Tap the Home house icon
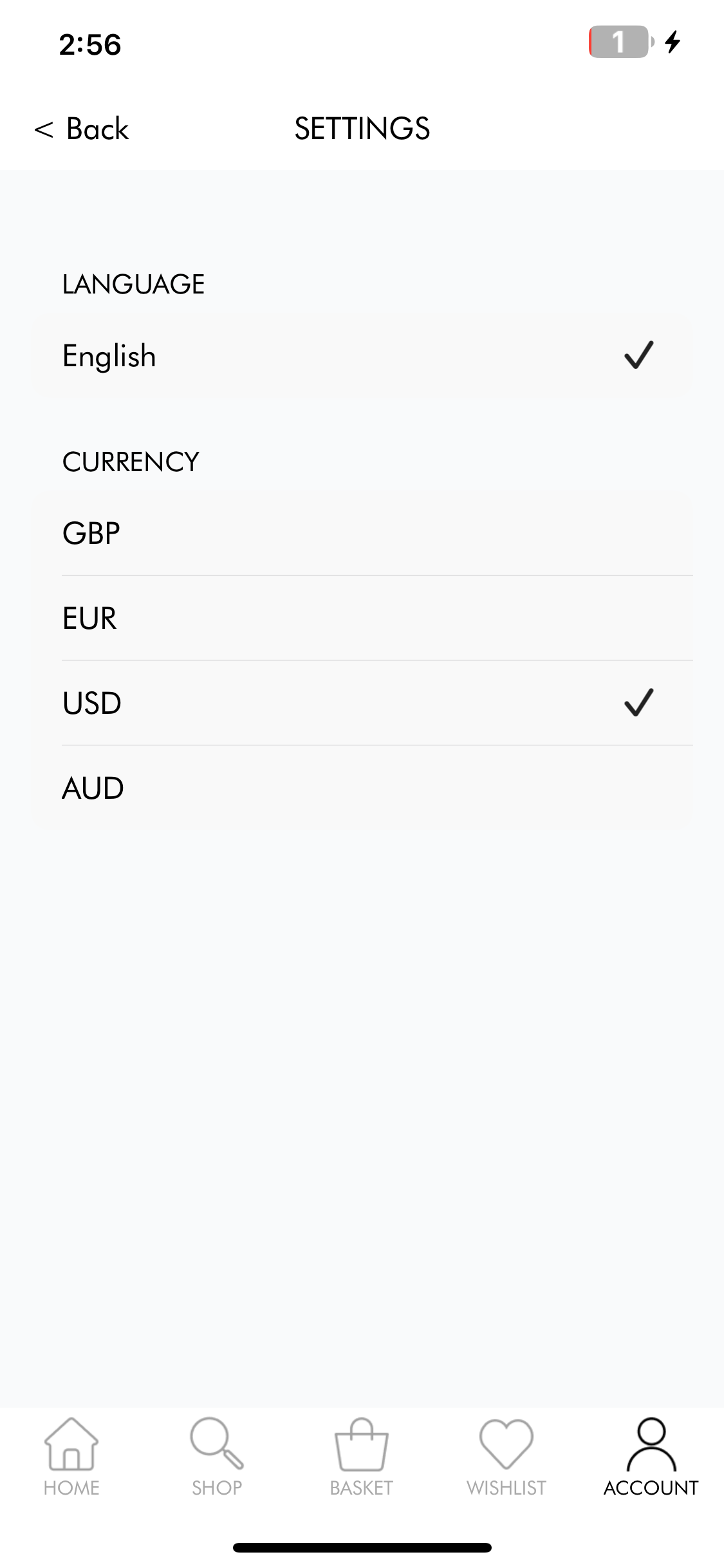The height and width of the screenshot is (1568, 724). click(71, 1444)
